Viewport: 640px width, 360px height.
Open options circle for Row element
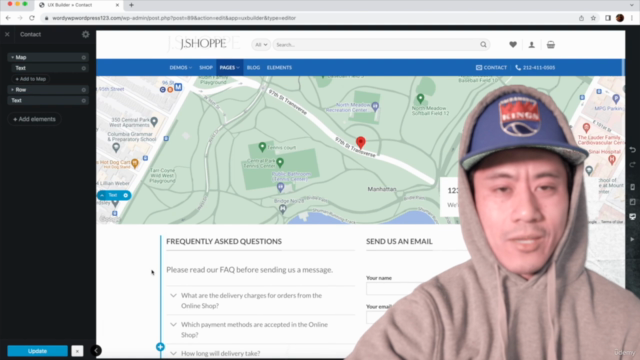(84, 90)
